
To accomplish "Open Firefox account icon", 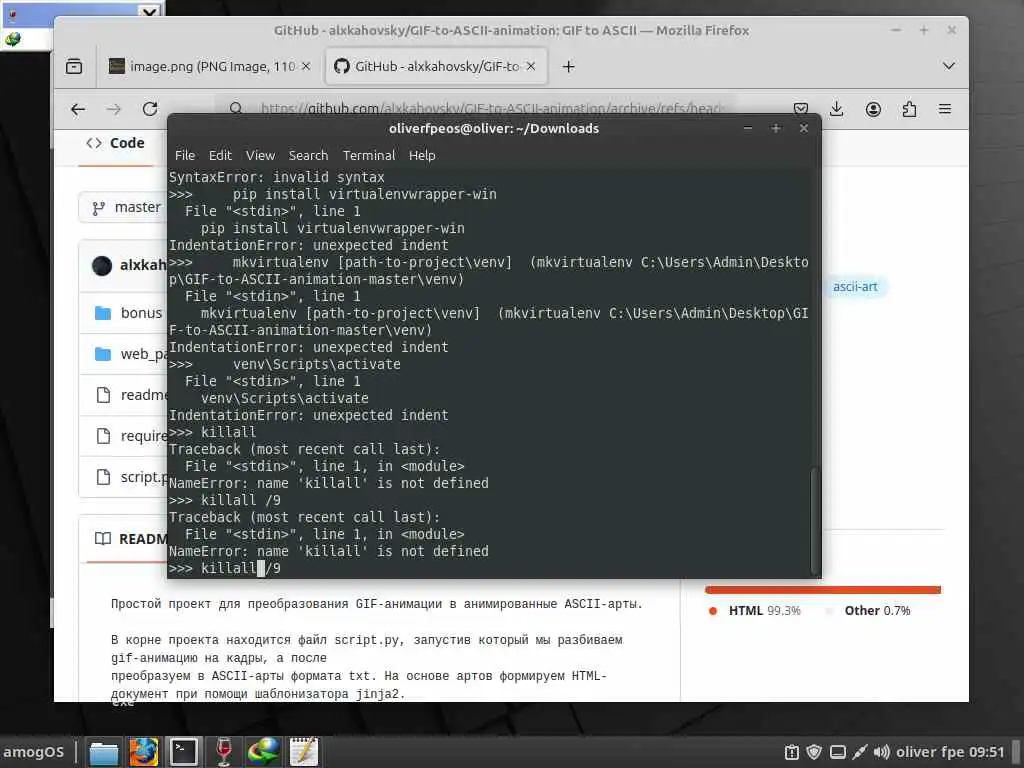I will 873,109.
